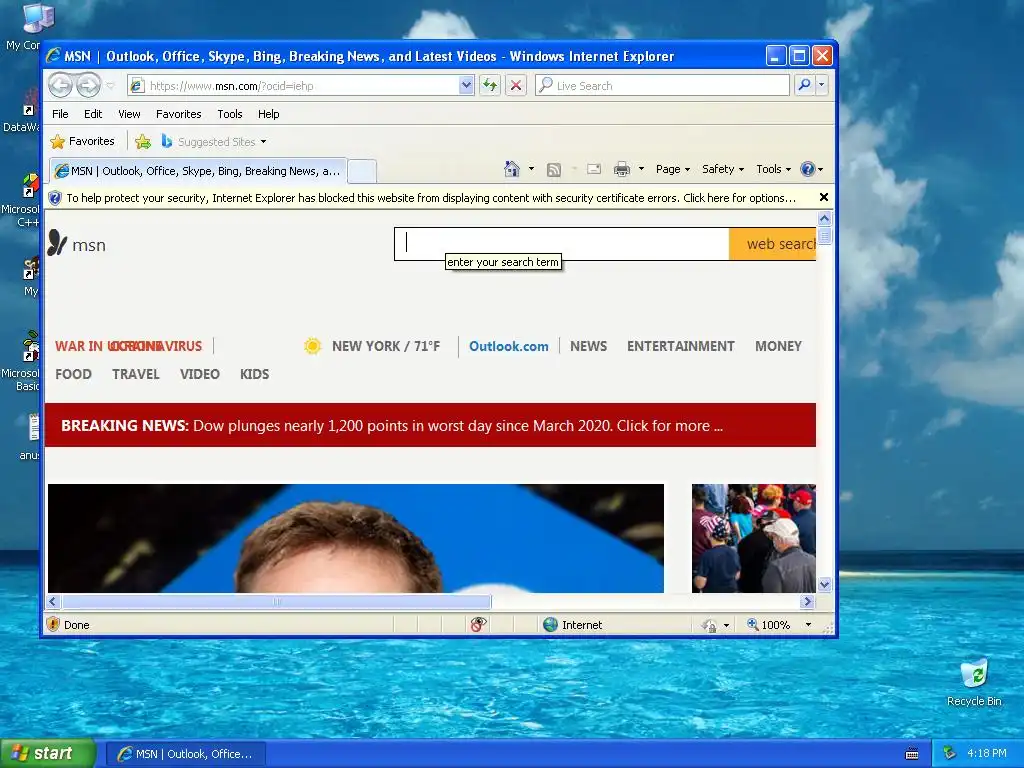Click the vertical scrollbar down arrow
This screenshot has width=1024, height=768.
point(824,584)
